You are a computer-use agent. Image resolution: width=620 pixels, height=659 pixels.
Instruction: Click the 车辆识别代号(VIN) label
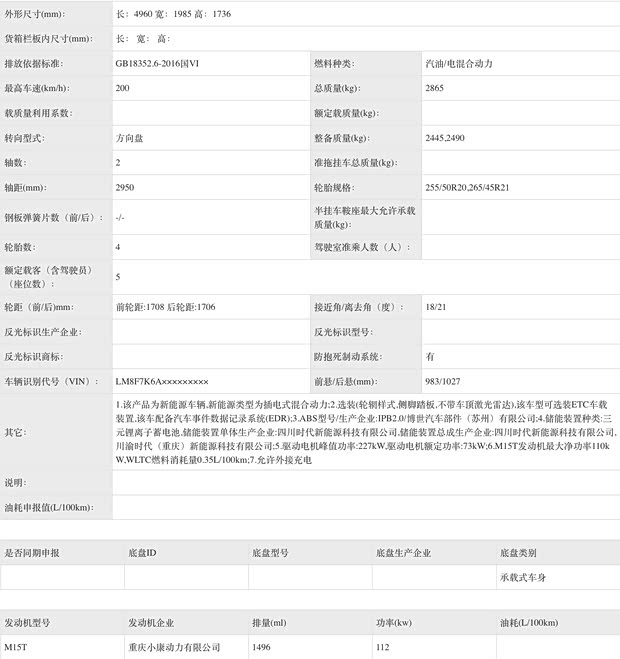coord(51,382)
